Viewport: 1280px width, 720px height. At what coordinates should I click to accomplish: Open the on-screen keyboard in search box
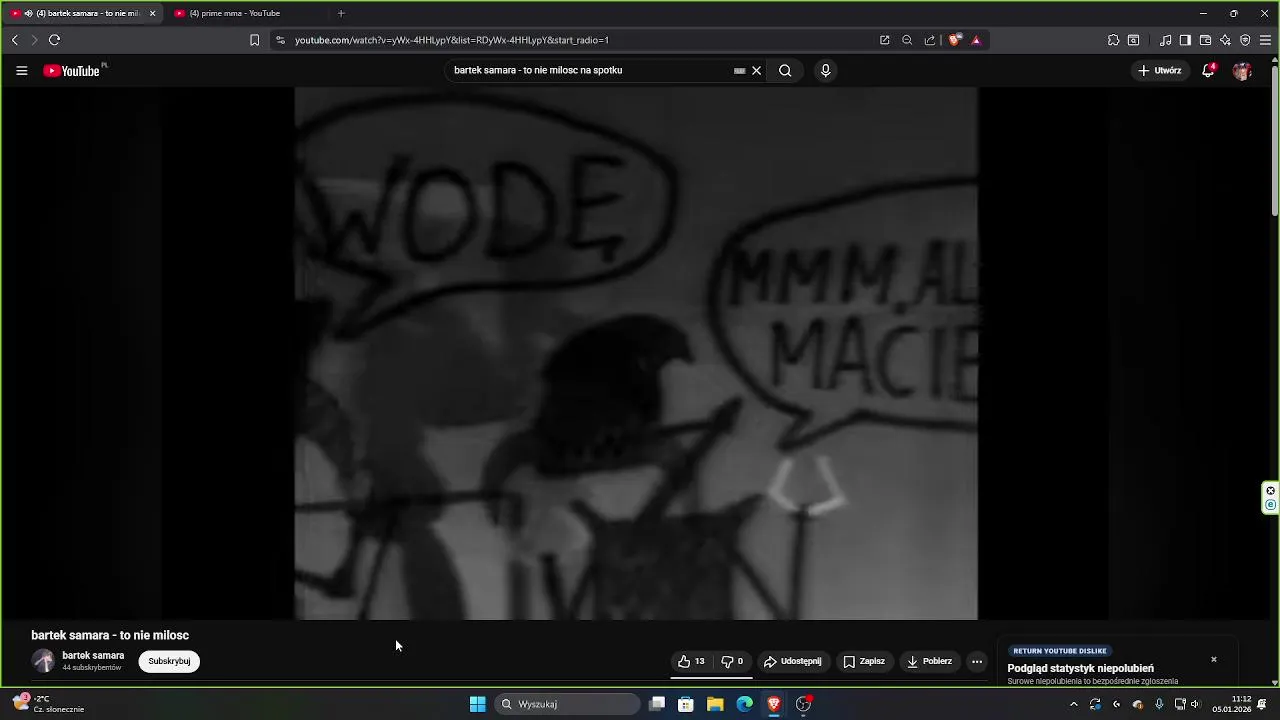click(739, 71)
